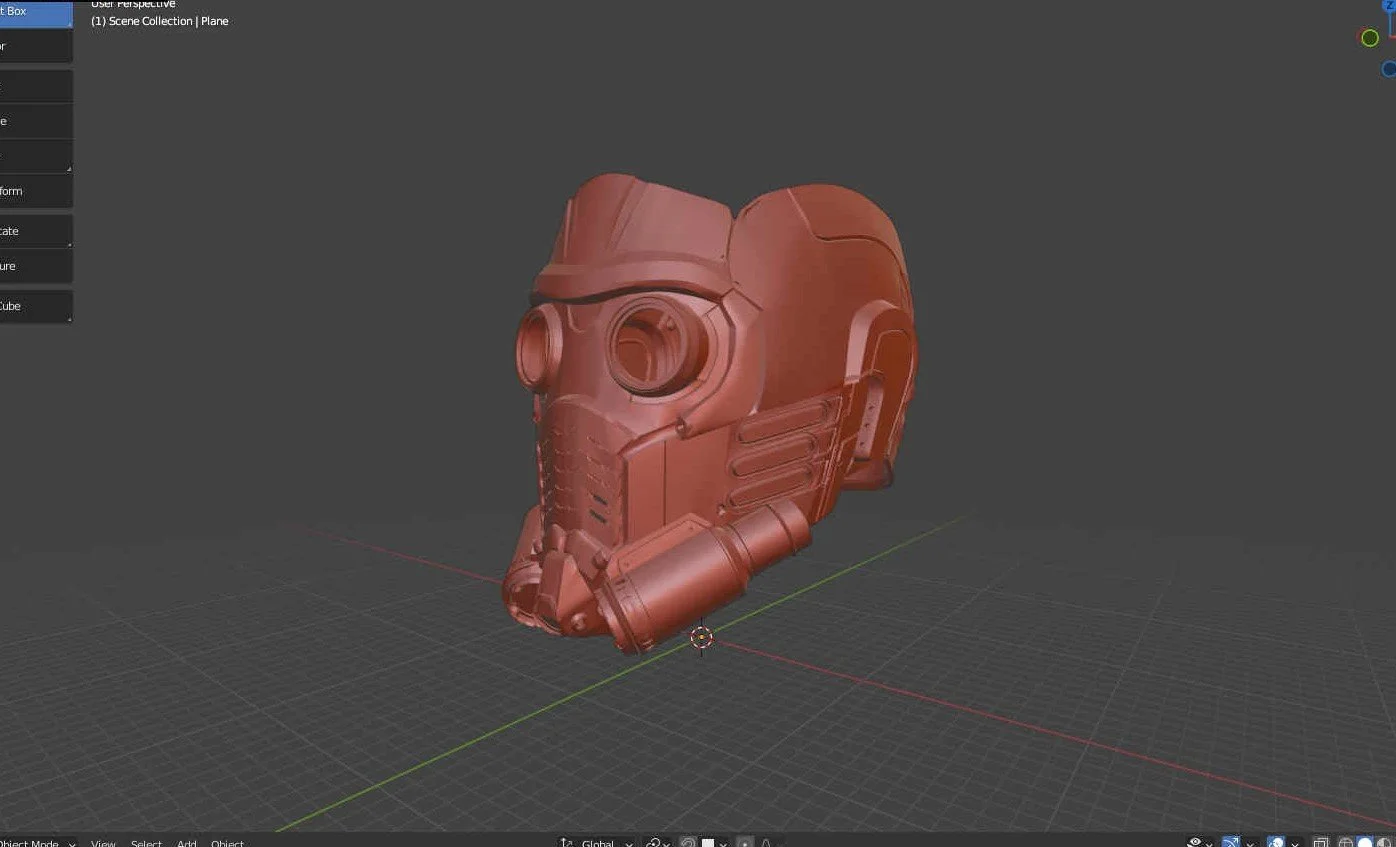The height and width of the screenshot is (847, 1396).
Task: Select the Add Cube tool
Action: click(x=35, y=306)
